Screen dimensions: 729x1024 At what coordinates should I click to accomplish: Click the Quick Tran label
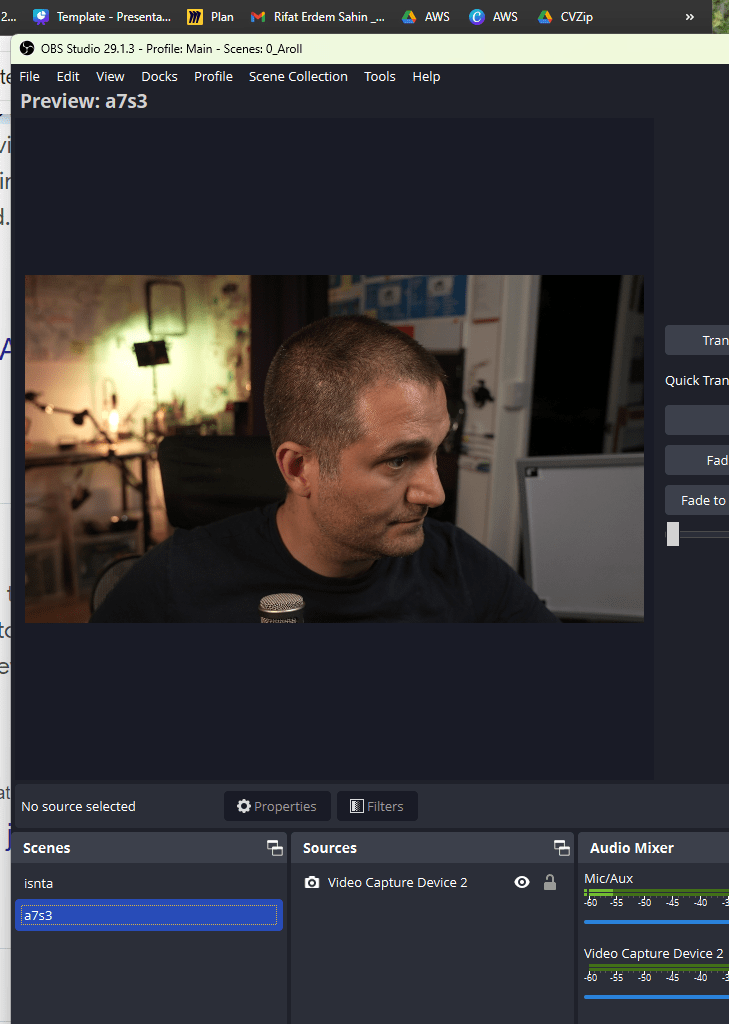click(x=696, y=380)
